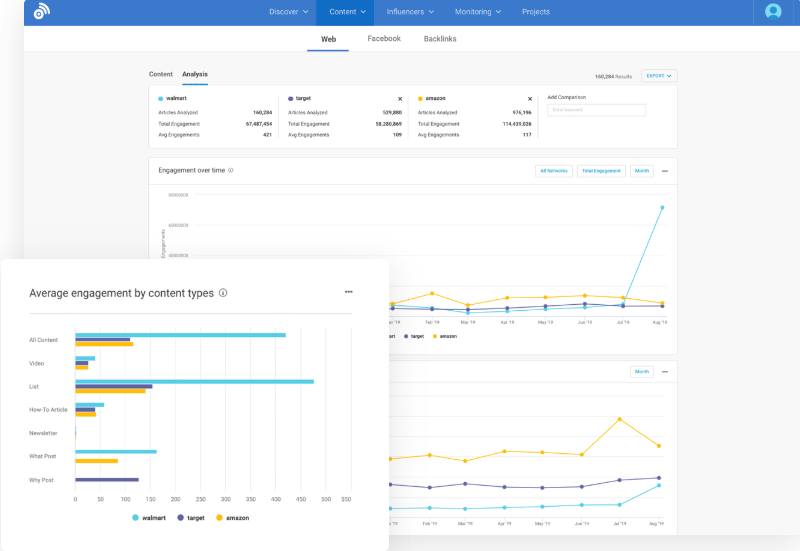Click the Add Comparison keyword field
800x551 pixels.
(x=596, y=110)
